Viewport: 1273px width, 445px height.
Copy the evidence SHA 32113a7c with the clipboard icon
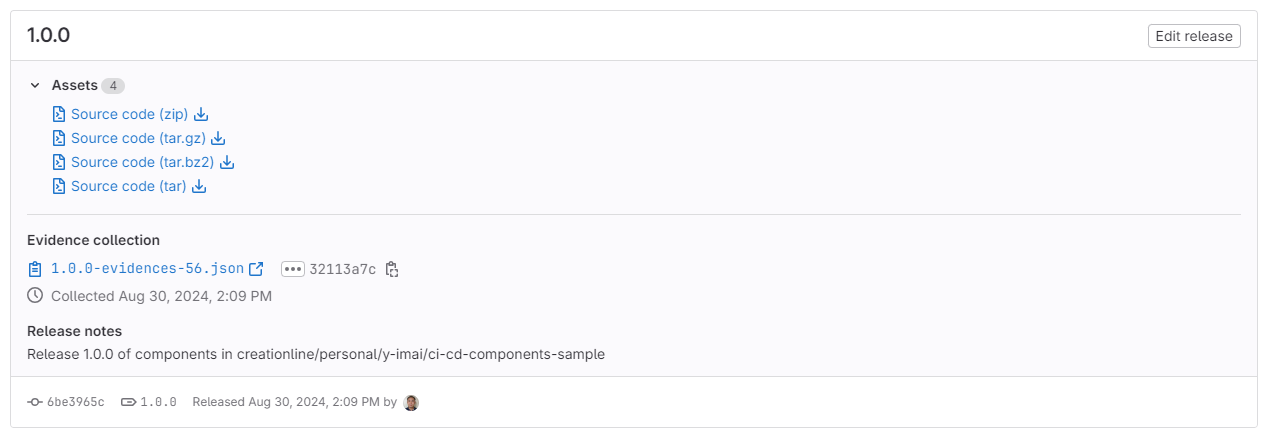tap(392, 268)
